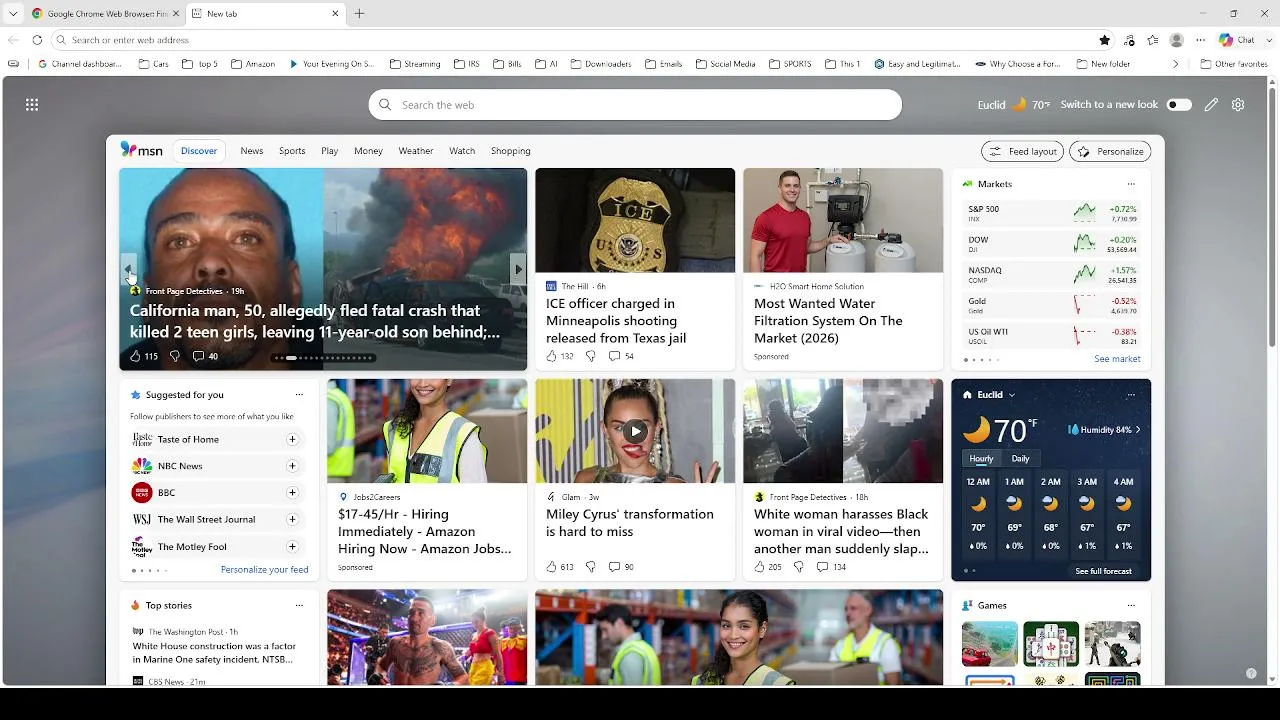Screen dimensions: 1280x720
Task: Open the Social Media bookmarks folder
Action: (726, 64)
